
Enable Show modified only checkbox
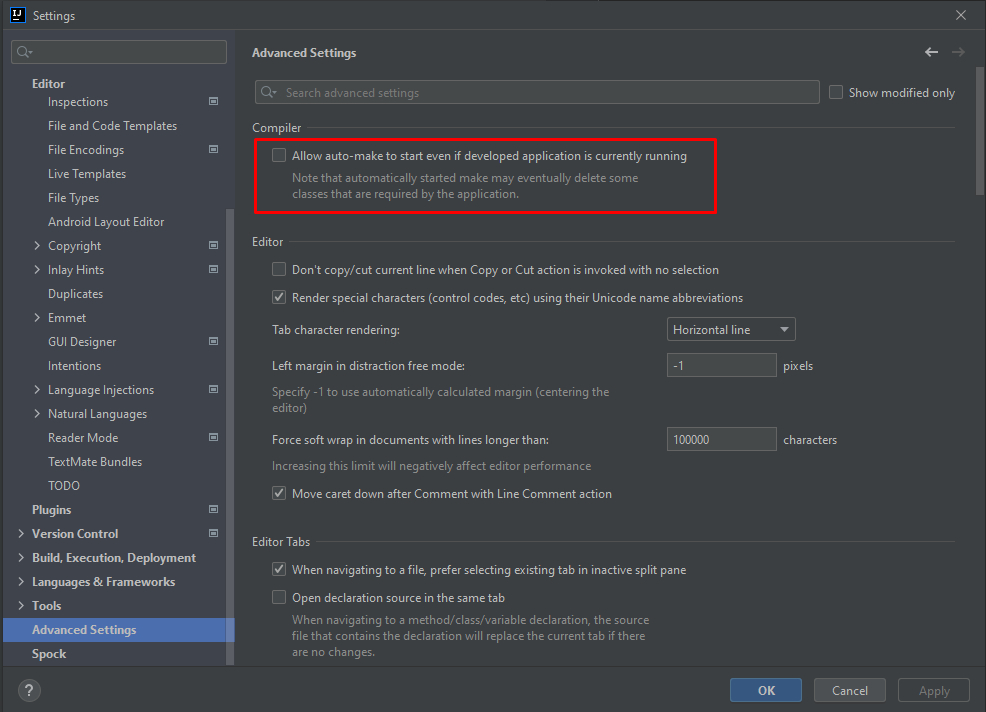pos(837,93)
